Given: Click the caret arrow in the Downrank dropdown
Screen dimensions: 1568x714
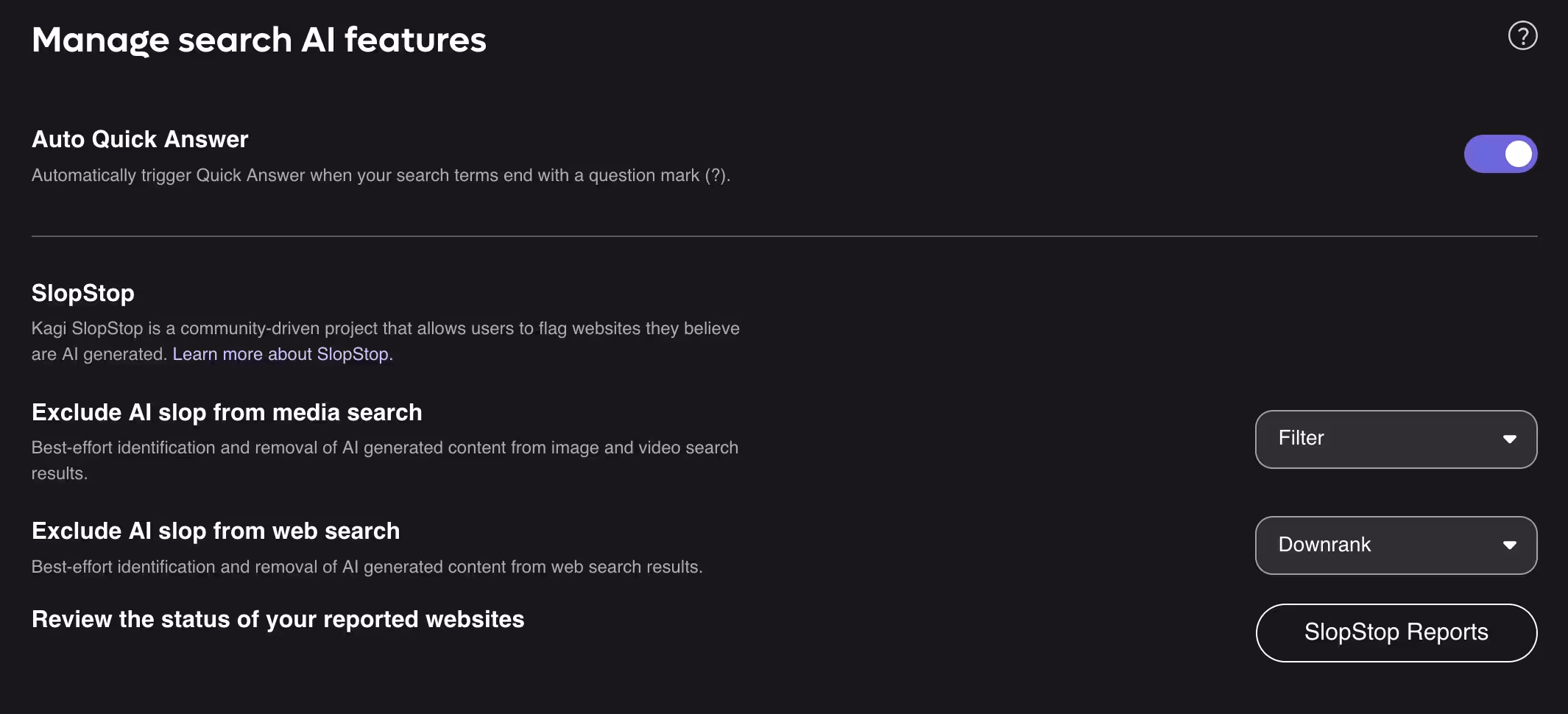Looking at the screenshot, I should tap(1509, 545).
